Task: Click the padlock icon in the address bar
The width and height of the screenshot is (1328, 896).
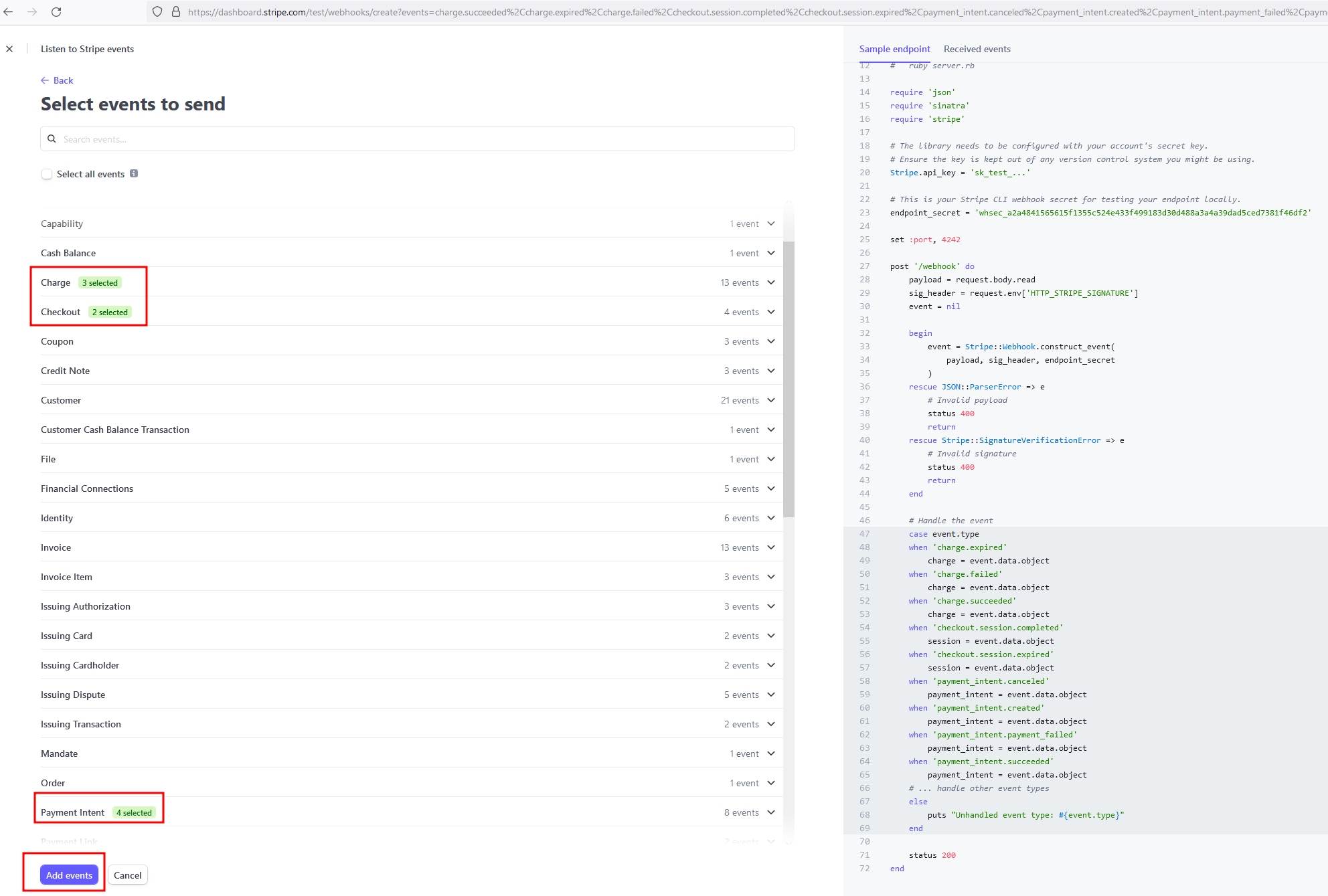Action: (176, 12)
